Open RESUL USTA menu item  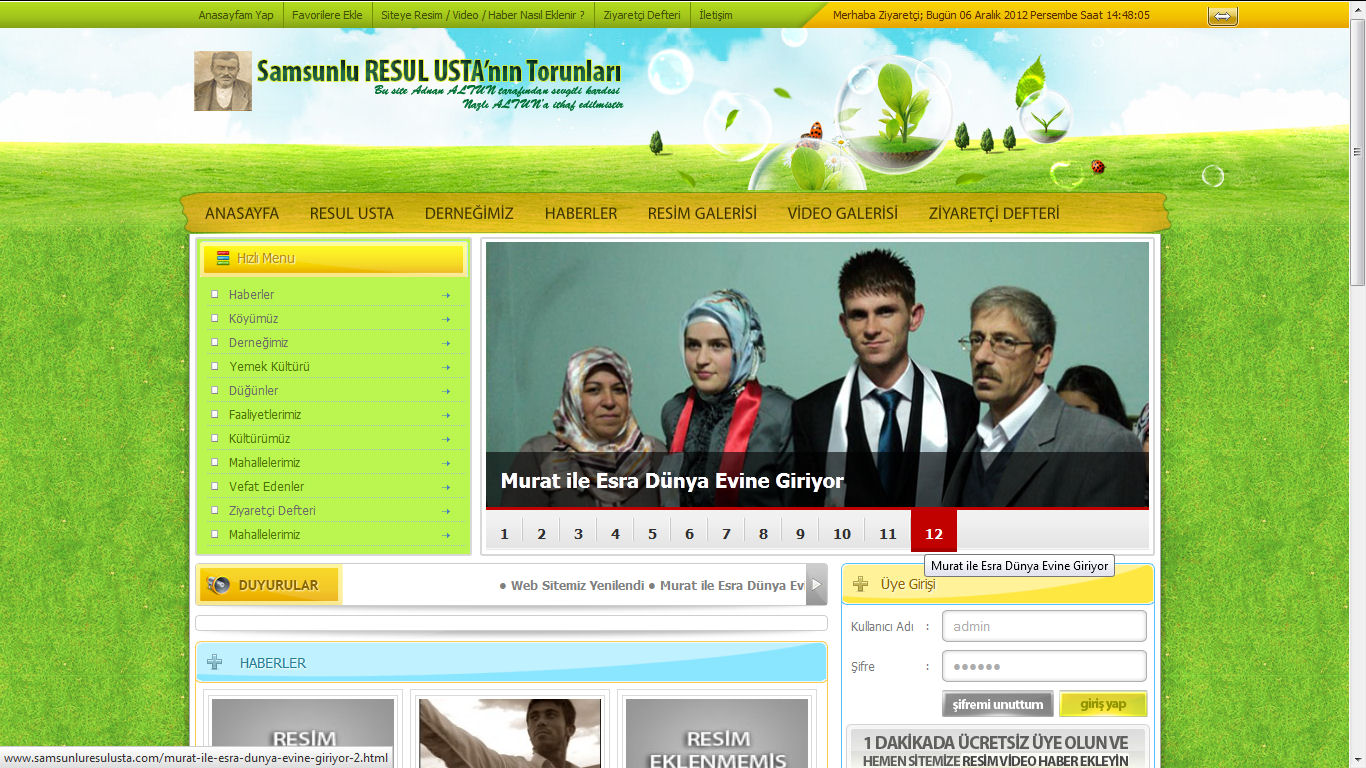[352, 213]
